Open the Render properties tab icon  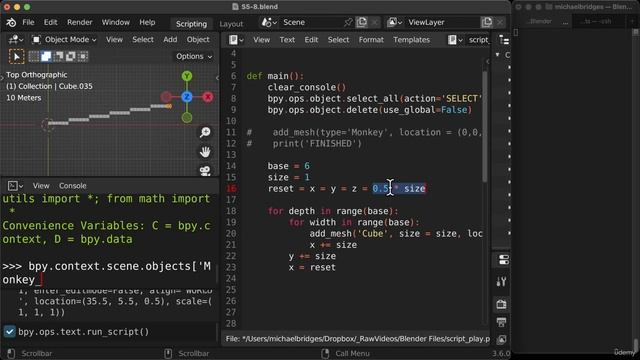point(502,304)
